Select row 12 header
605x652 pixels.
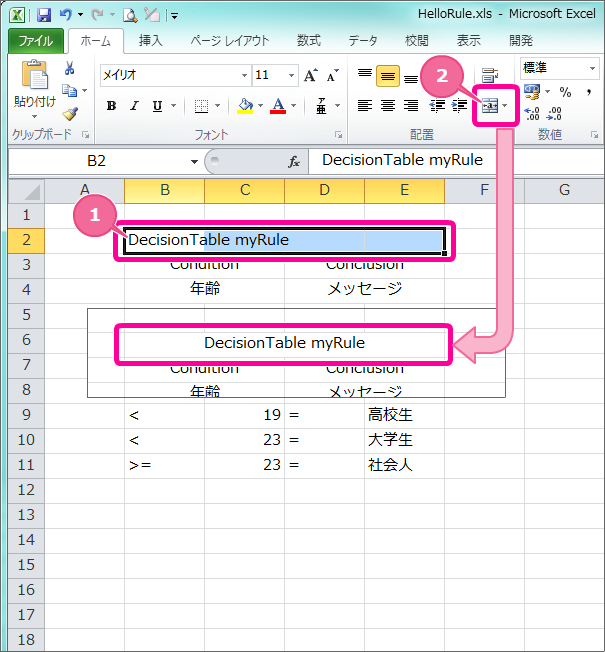coord(26,490)
